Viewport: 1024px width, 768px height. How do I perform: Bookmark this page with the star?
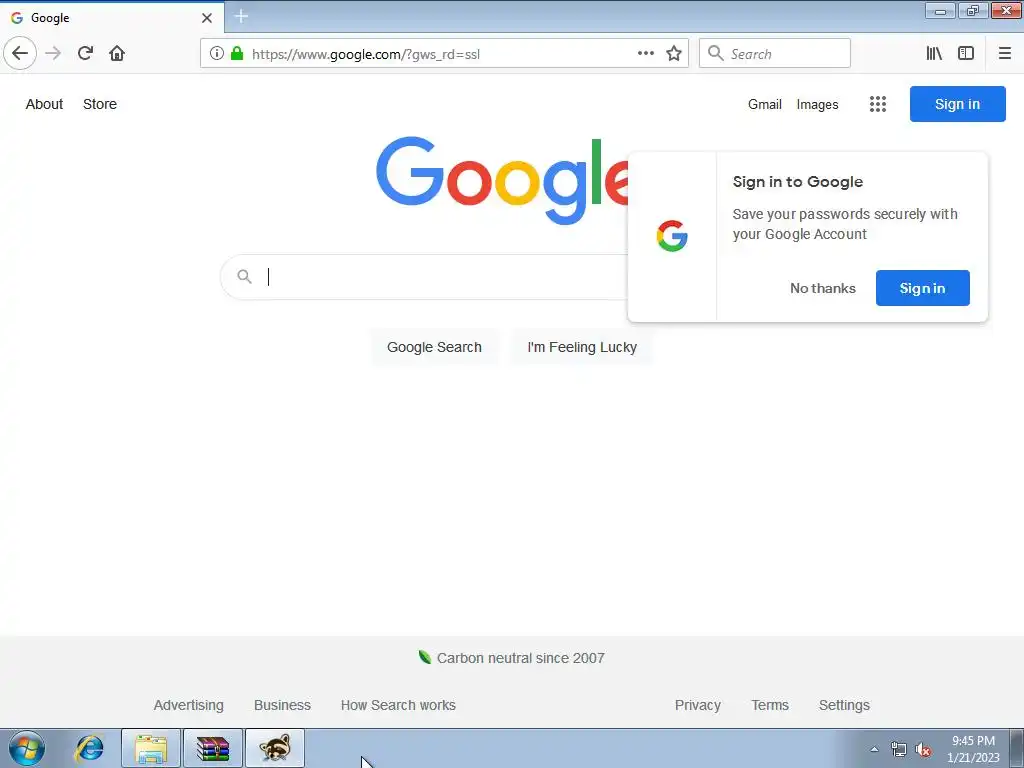[x=674, y=54]
